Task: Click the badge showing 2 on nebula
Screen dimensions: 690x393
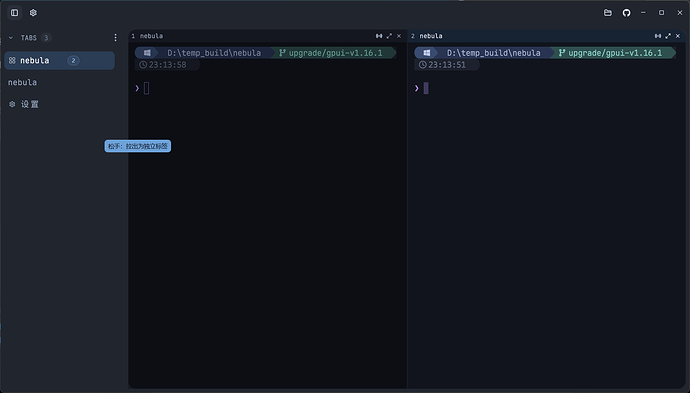Action: pos(73,60)
